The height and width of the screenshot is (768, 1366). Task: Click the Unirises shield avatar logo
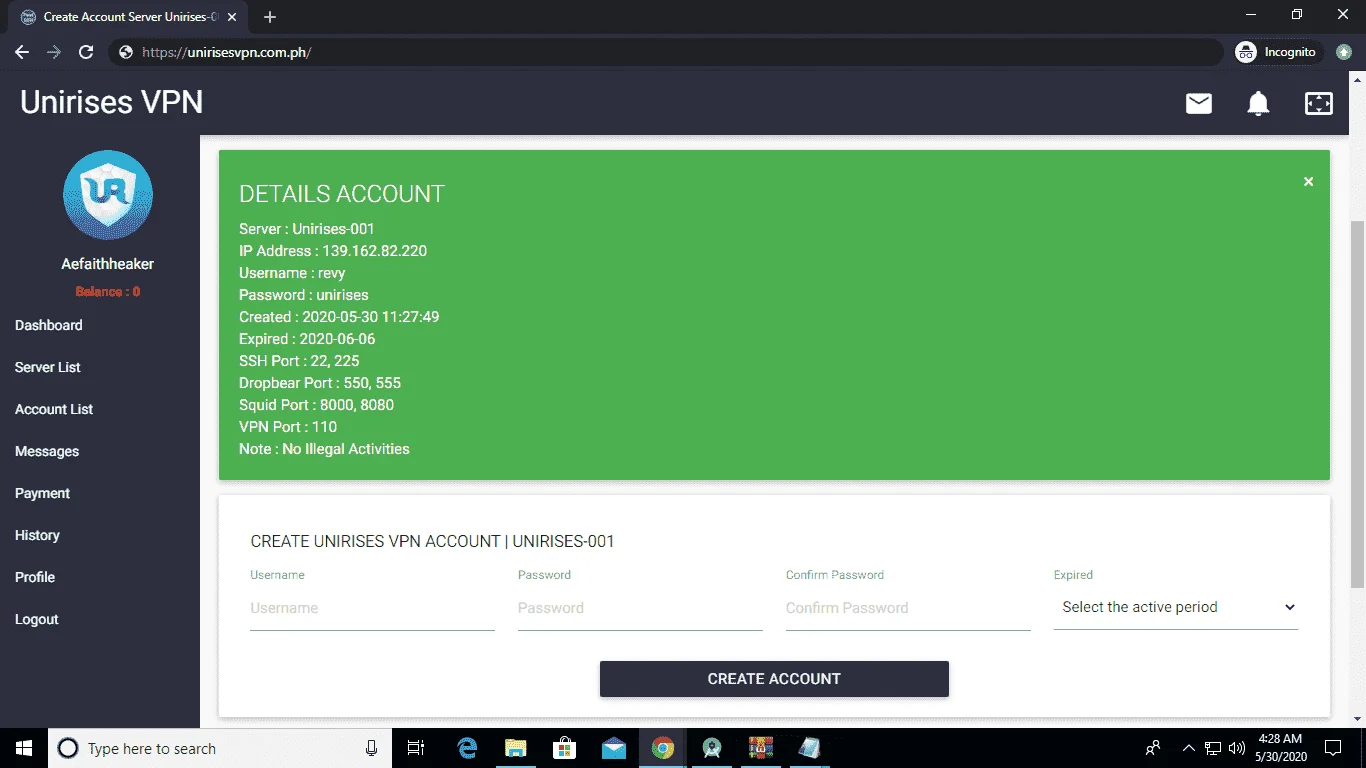click(108, 195)
